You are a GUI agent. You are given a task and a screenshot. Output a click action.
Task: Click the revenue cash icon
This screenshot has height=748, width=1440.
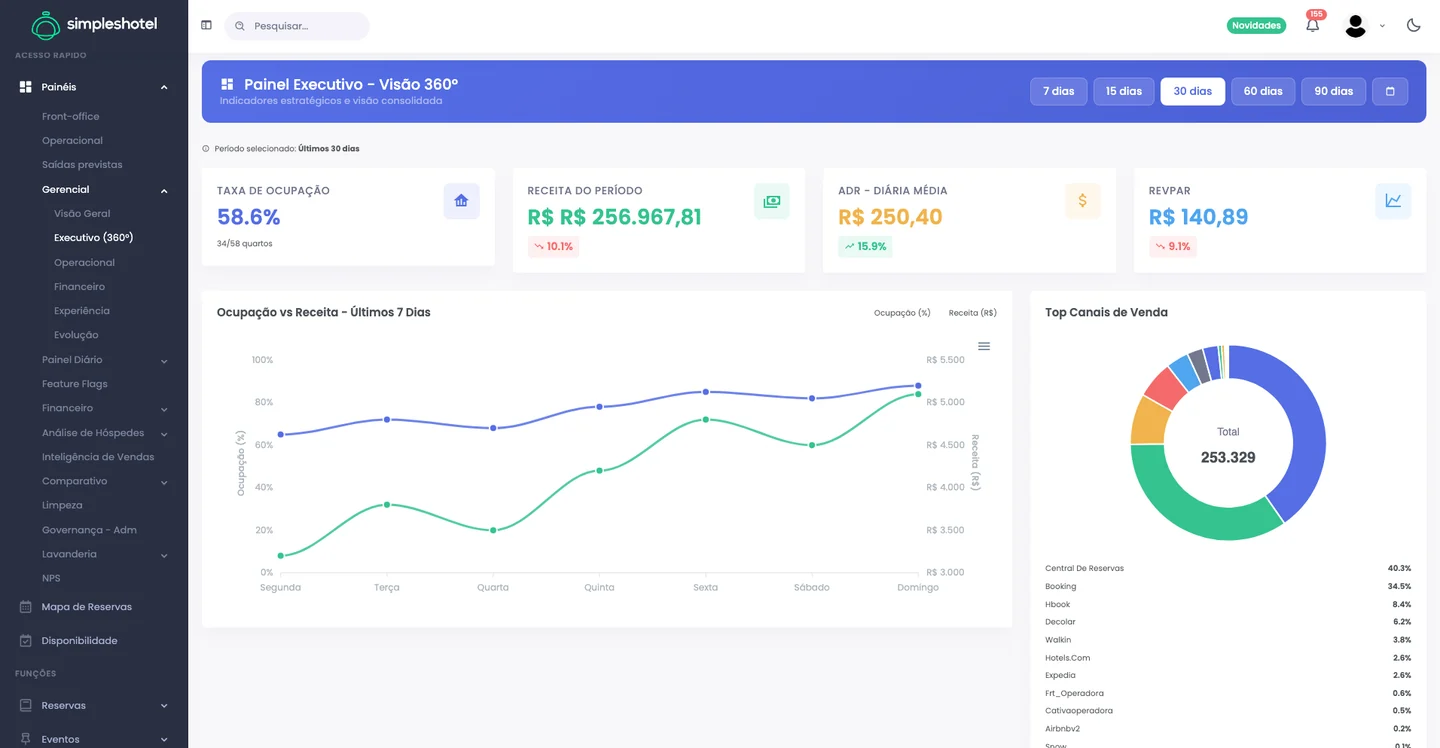point(772,201)
